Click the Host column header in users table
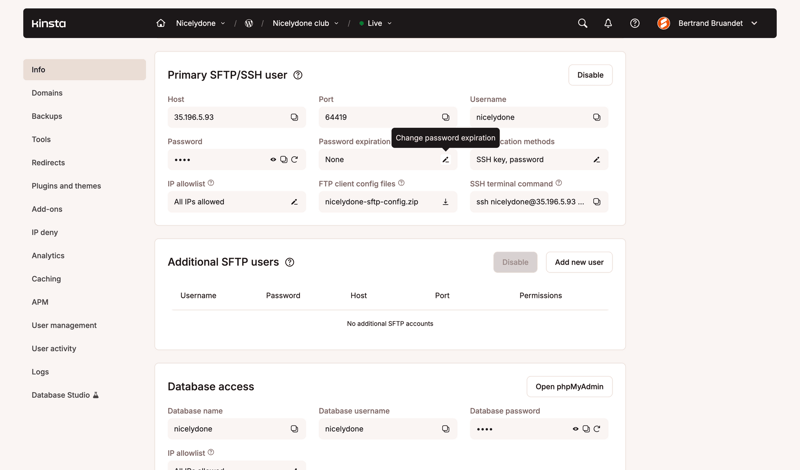Viewport: 800px width, 470px height. 359,295
